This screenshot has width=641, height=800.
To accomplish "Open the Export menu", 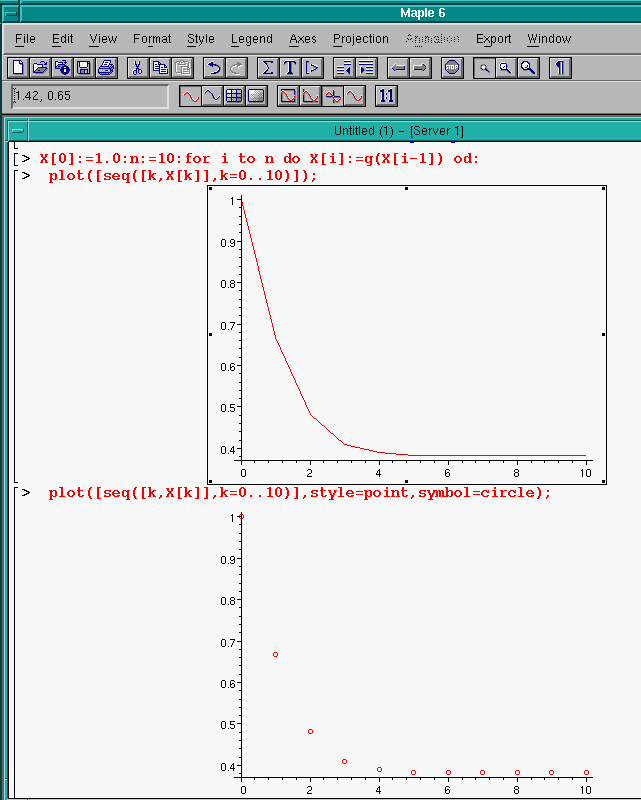I will [x=493, y=39].
